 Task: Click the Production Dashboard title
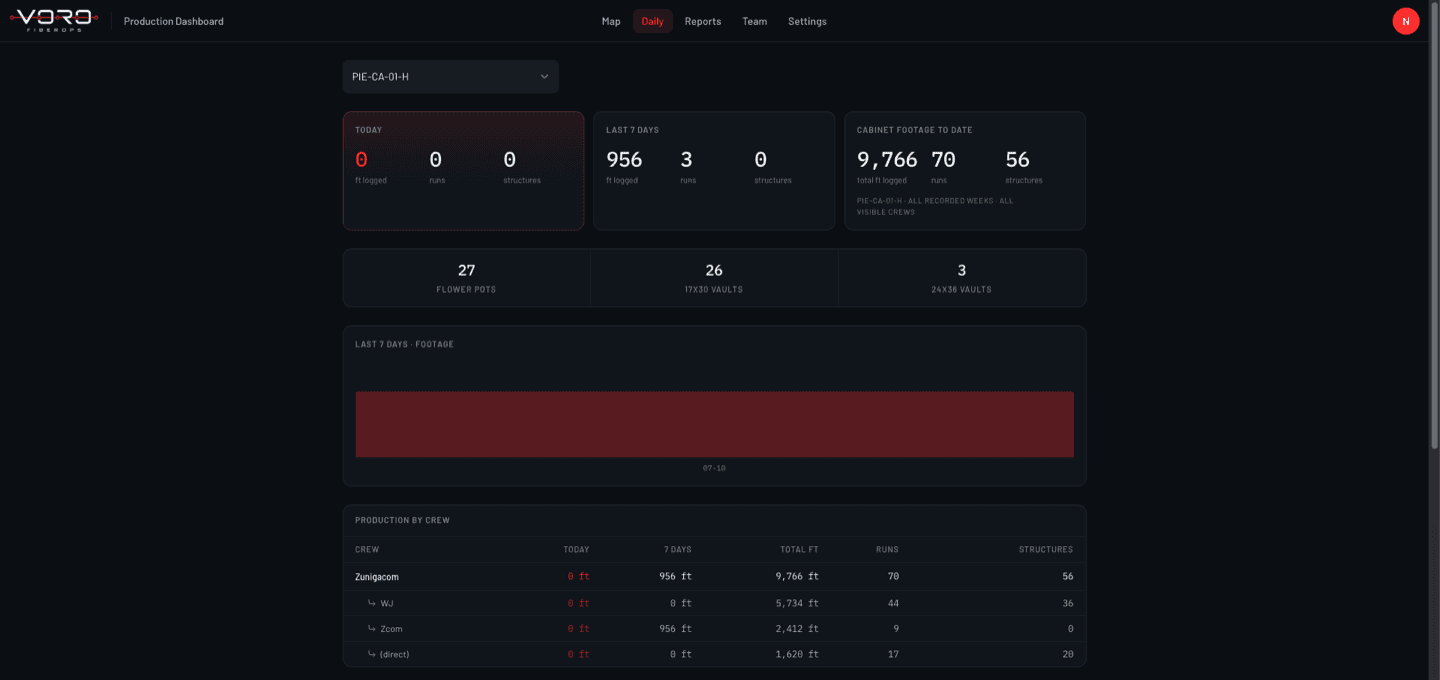[x=174, y=21]
